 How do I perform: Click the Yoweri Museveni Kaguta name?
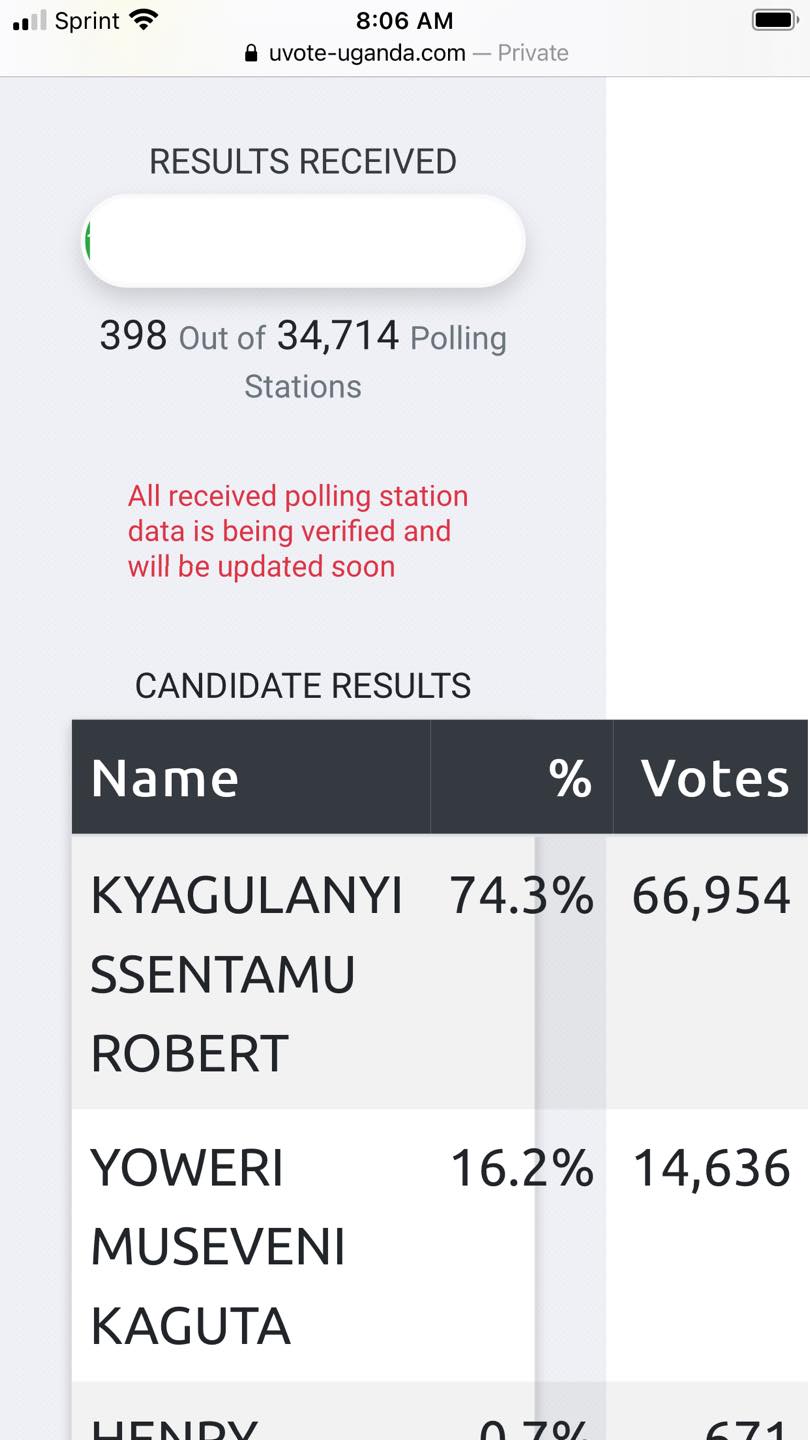[x=218, y=1246]
